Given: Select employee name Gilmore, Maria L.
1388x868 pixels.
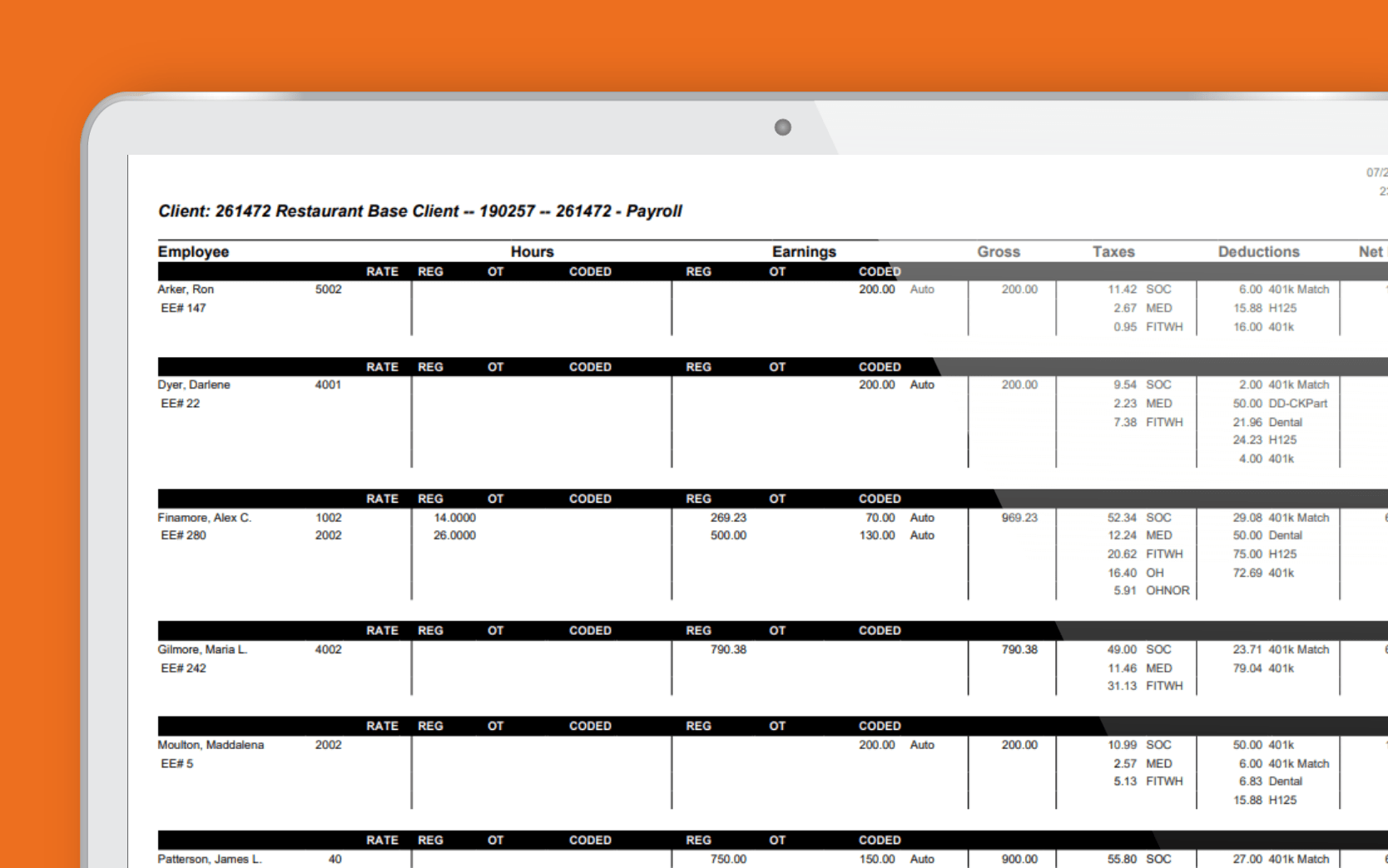Looking at the screenshot, I should coord(202,649).
